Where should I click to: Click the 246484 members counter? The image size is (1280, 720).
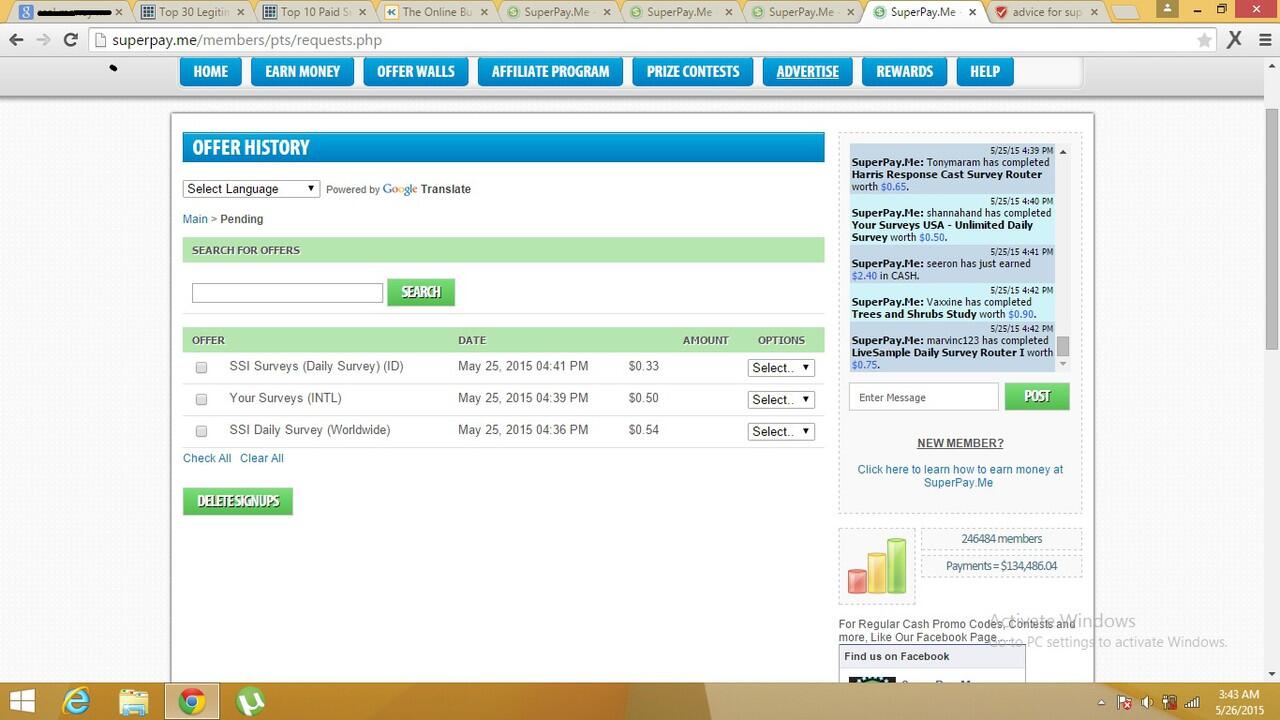pos(1001,539)
